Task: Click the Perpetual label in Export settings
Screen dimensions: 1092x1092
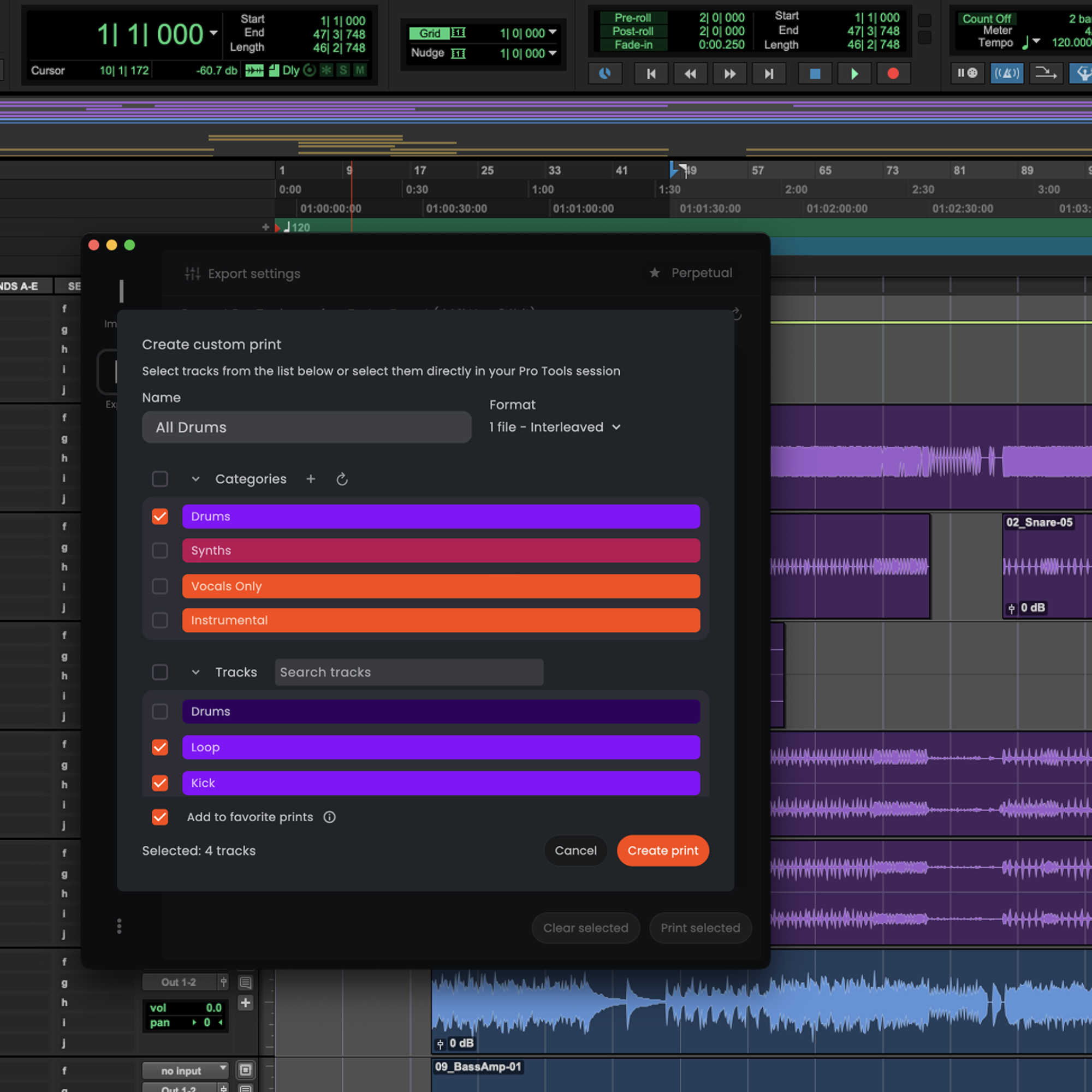Action: pyautogui.click(x=701, y=272)
